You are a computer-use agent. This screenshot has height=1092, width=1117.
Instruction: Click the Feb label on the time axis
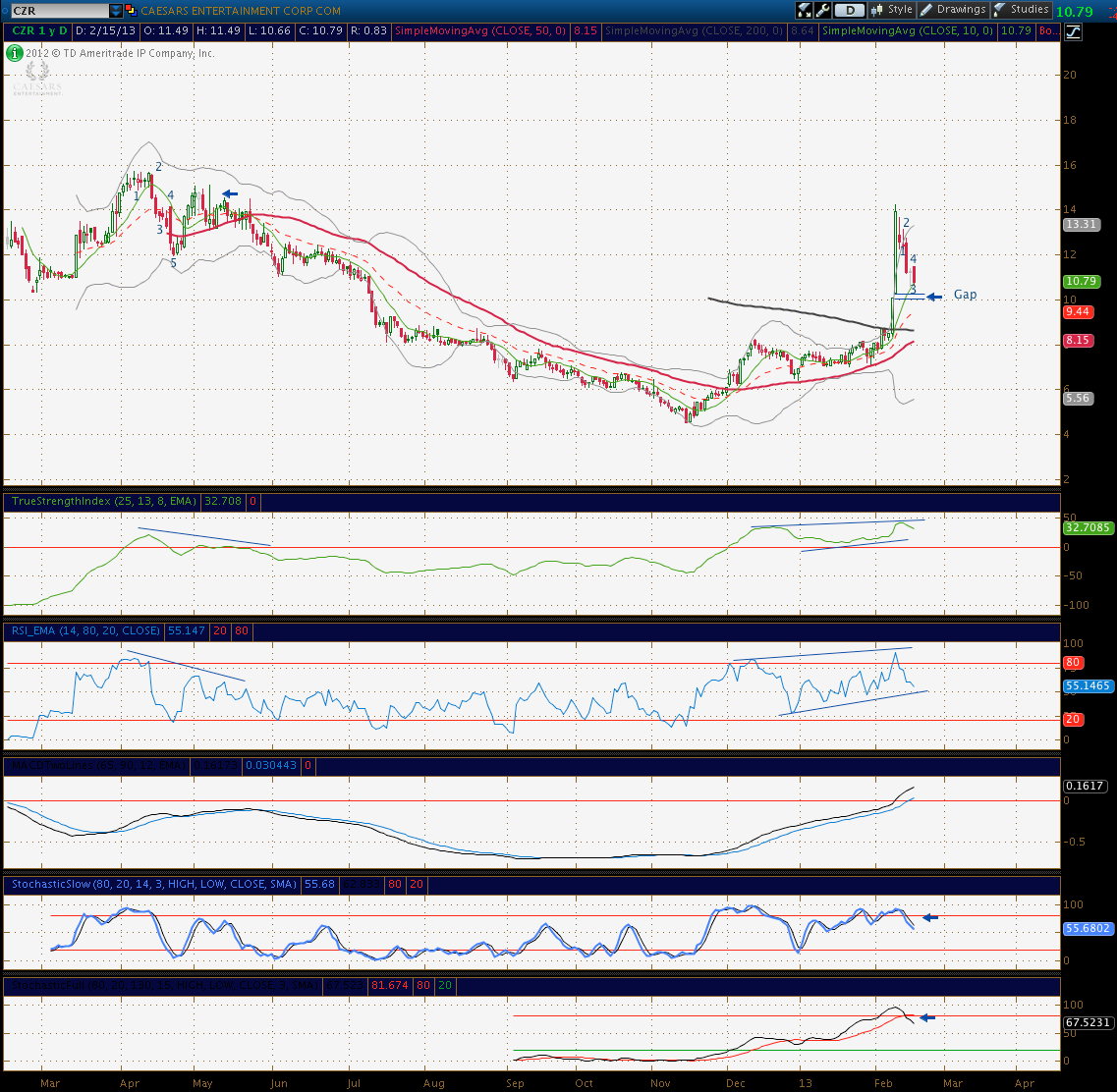[883, 1083]
